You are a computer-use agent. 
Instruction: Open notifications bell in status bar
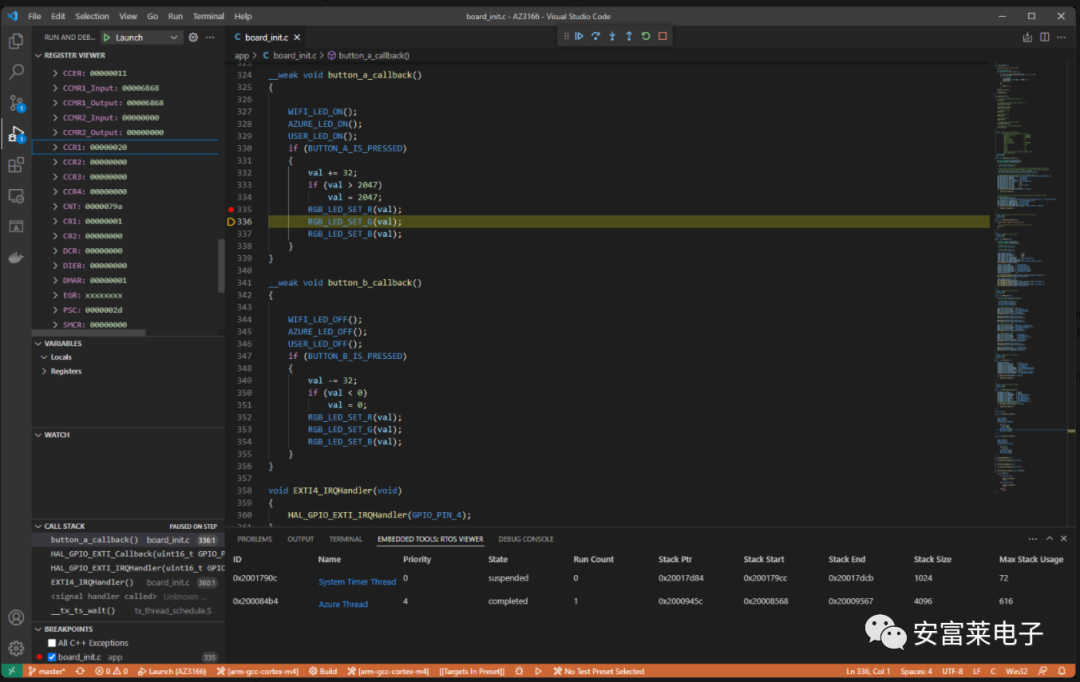[1062, 671]
